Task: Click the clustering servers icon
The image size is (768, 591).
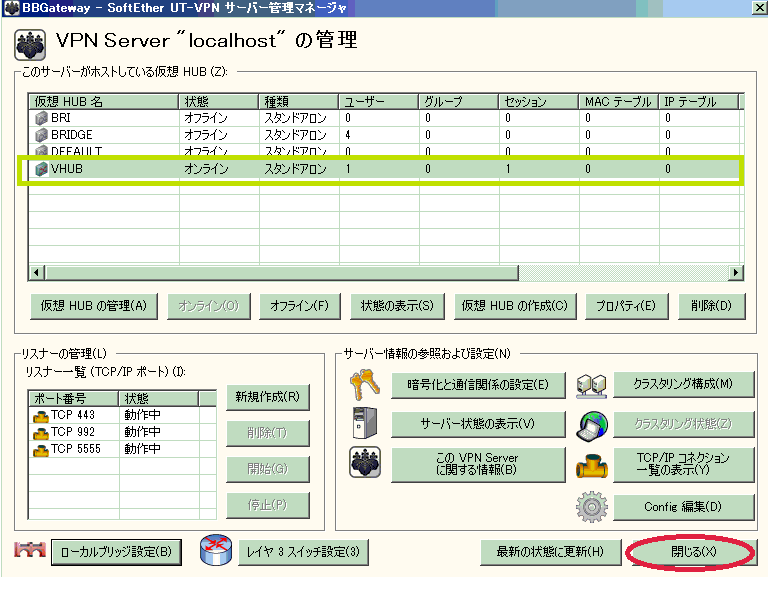Action: click(x=592, y=386)
